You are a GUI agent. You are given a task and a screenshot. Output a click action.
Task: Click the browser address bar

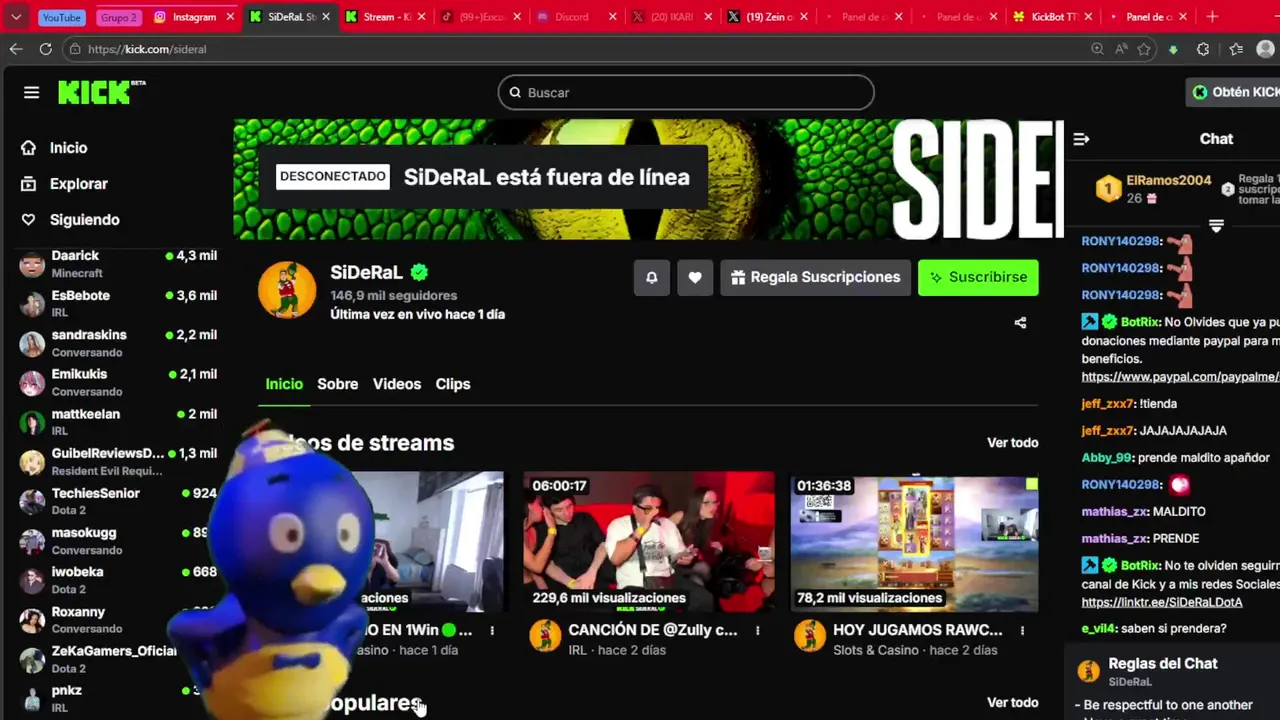click(x=578, y=49)
